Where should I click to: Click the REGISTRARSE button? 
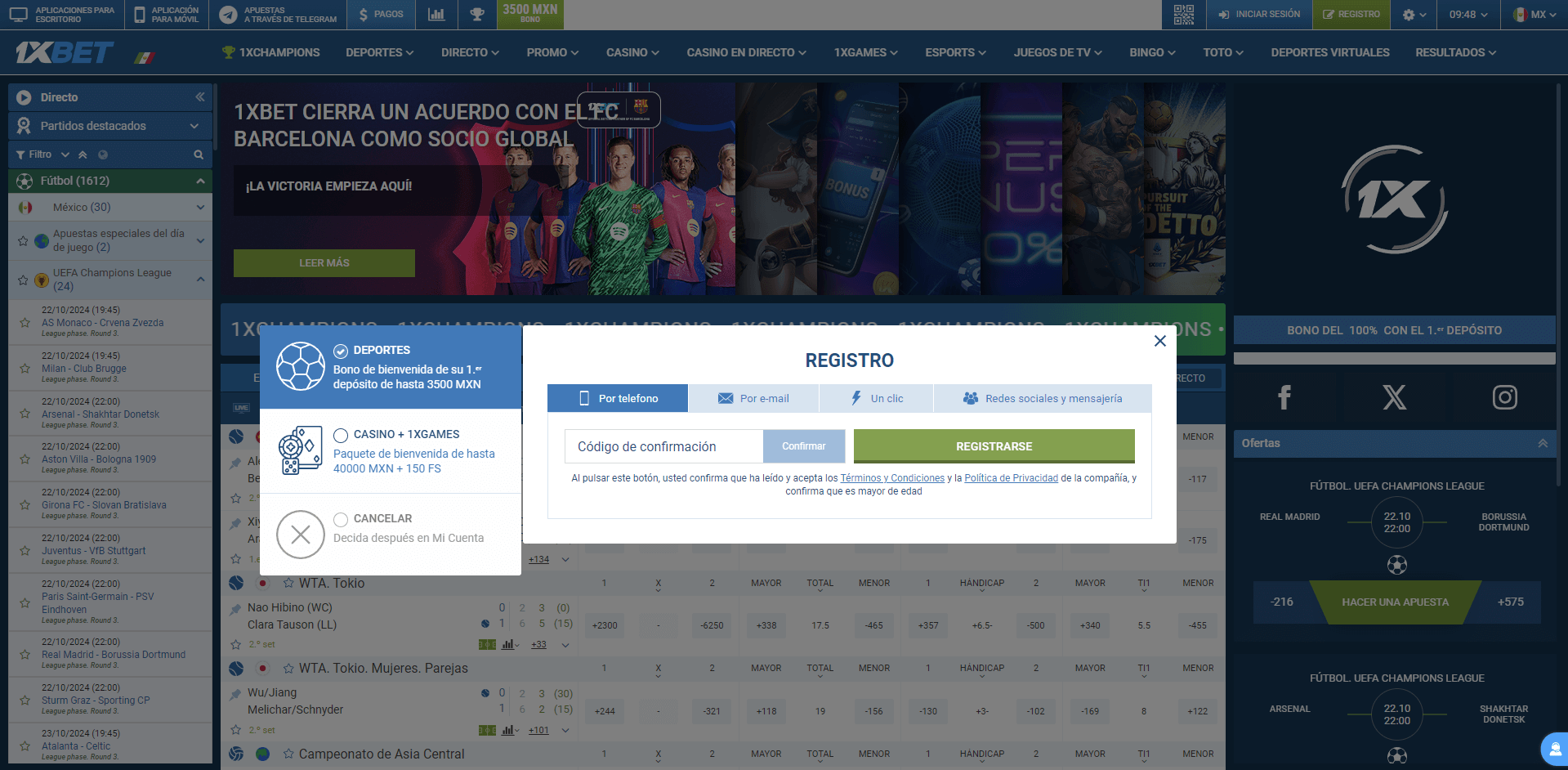click(994, 446)
